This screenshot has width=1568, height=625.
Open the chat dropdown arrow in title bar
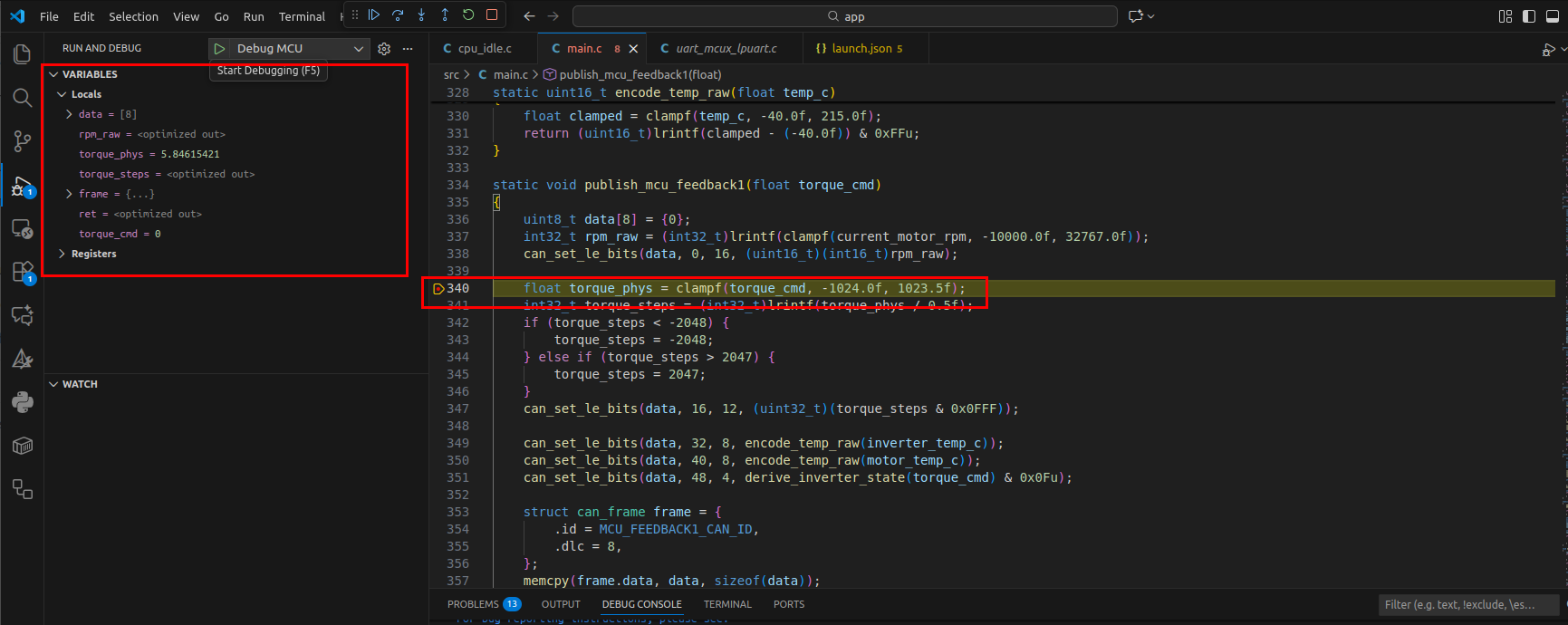1151,16
